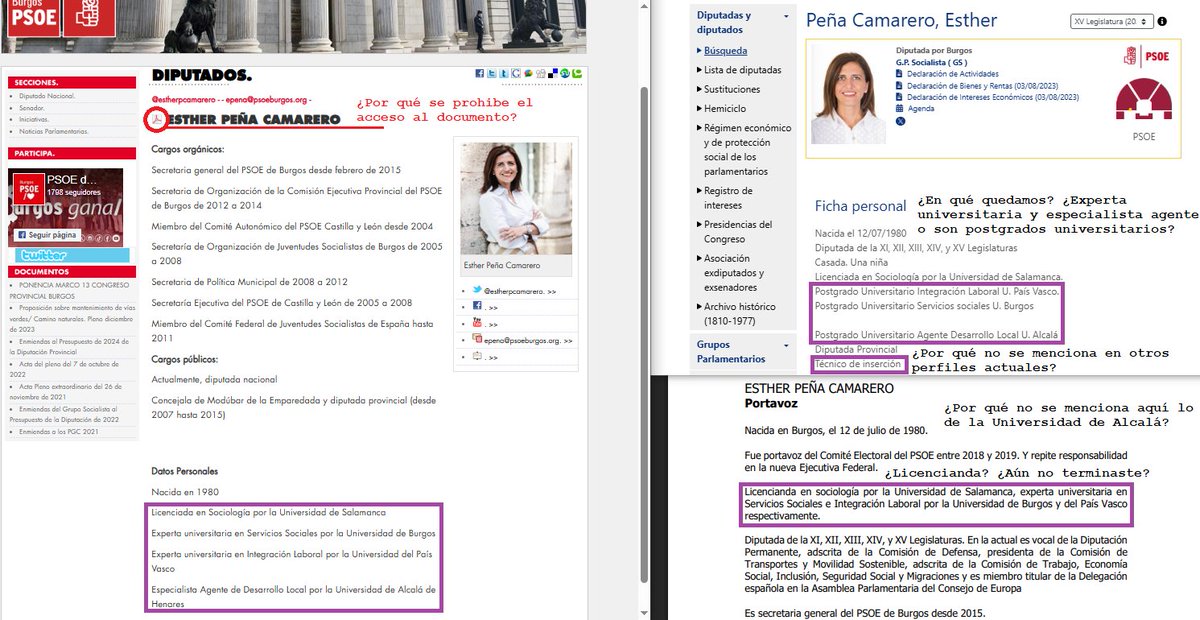The height and width of the screenshot is (620, 1200).
Task: Open the PDF icon beside Esther Peña Camarero
Action: [x=156, y=120]
